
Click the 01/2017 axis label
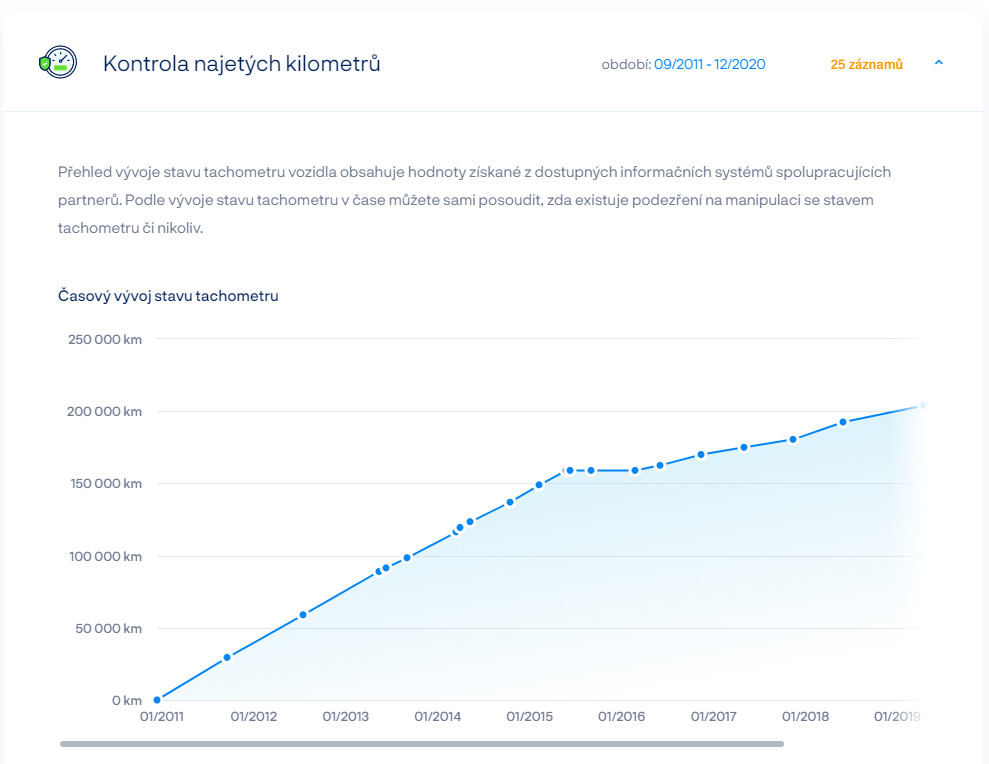click(713, 717)
